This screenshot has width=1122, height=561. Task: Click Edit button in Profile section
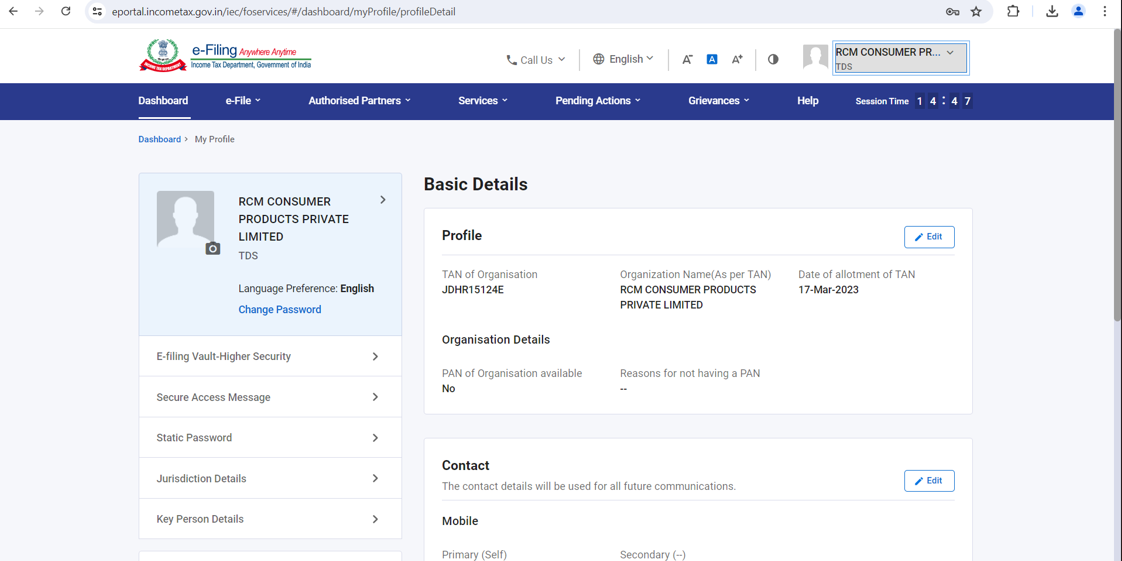[929, 237]
